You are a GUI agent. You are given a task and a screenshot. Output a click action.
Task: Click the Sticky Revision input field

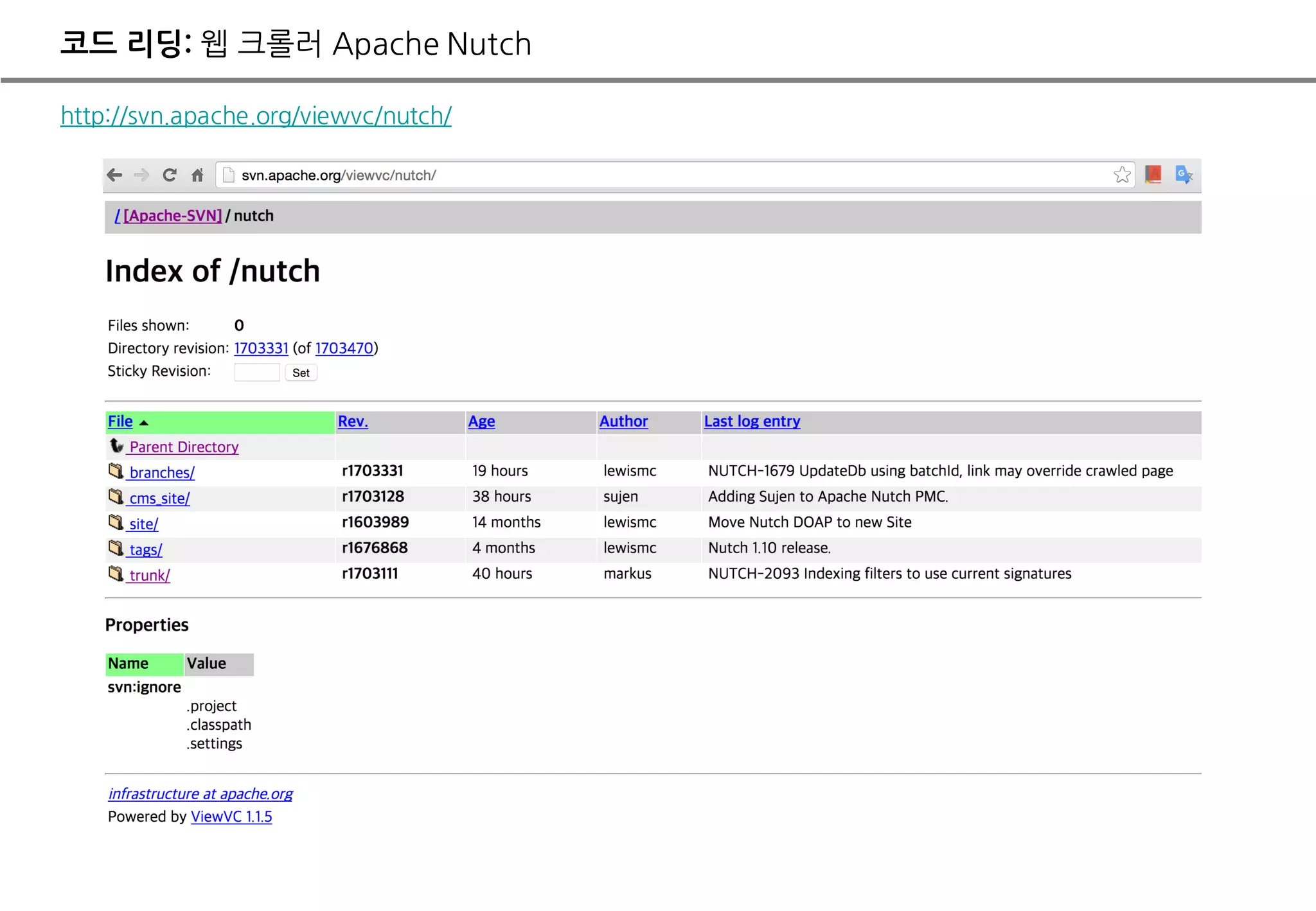[257, 373]
